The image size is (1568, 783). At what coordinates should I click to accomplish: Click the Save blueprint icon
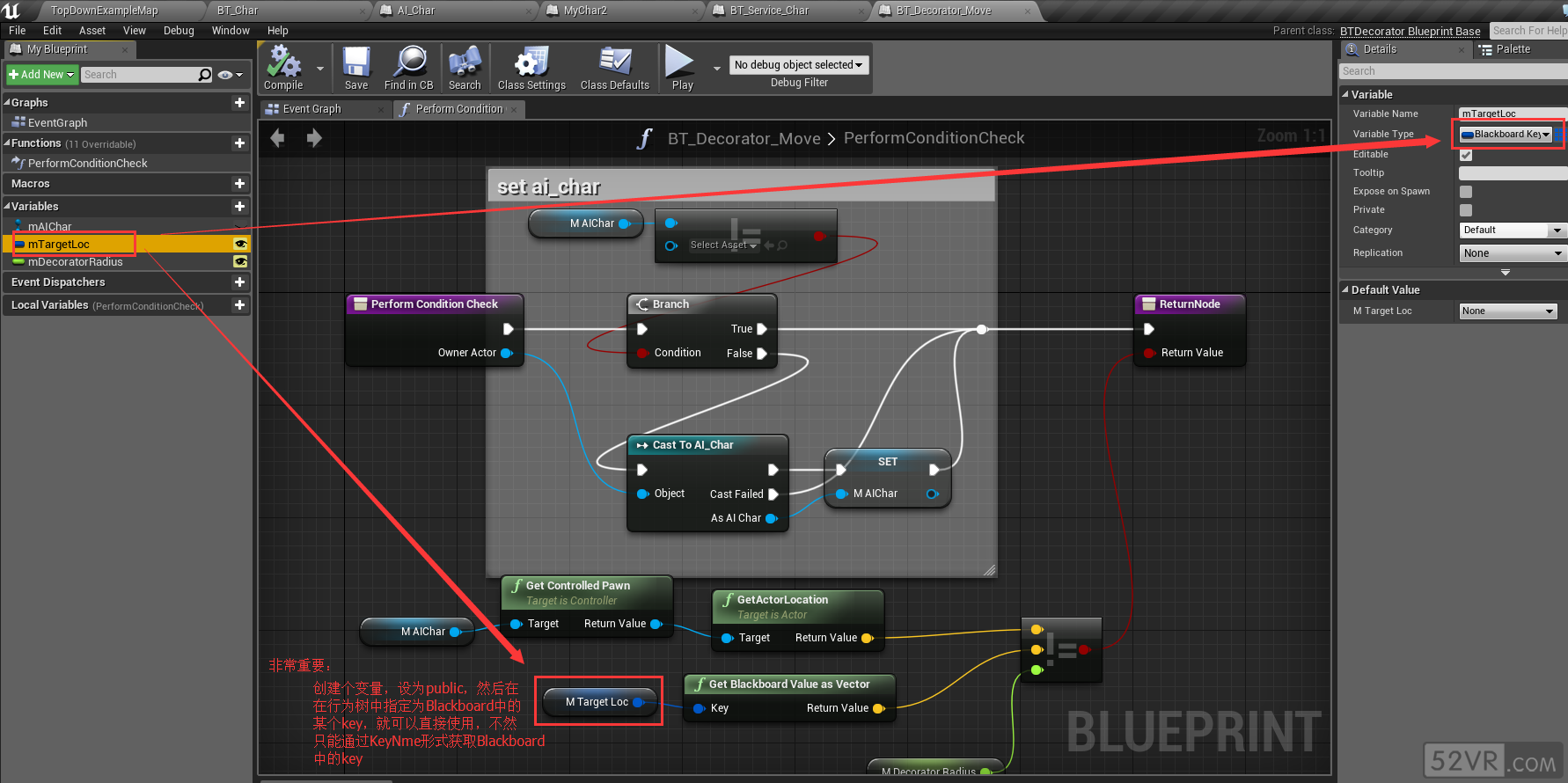[356, 68]
